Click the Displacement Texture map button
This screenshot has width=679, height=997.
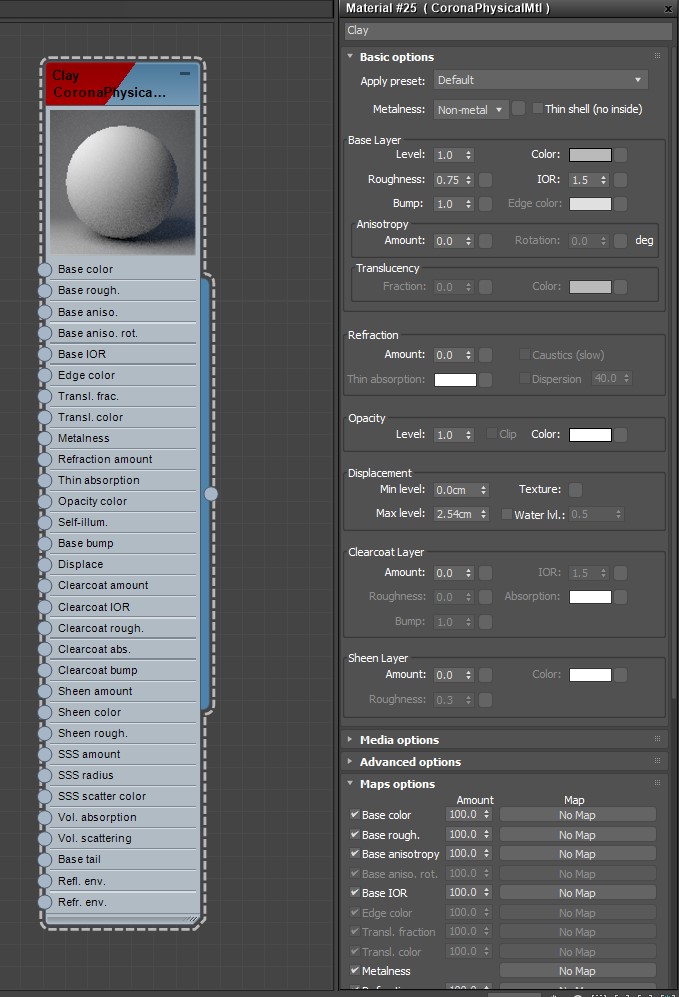coord(575,490)
